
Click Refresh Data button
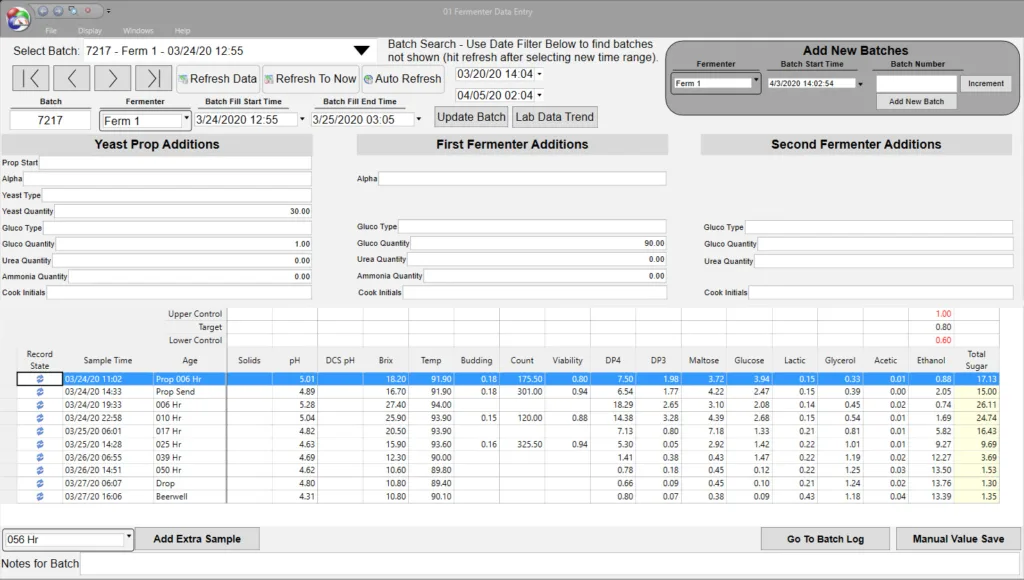(217, 79)
